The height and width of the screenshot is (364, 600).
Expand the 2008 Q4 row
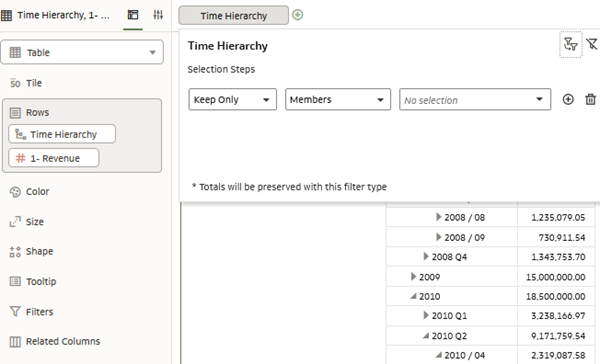[x=426, y=256]
